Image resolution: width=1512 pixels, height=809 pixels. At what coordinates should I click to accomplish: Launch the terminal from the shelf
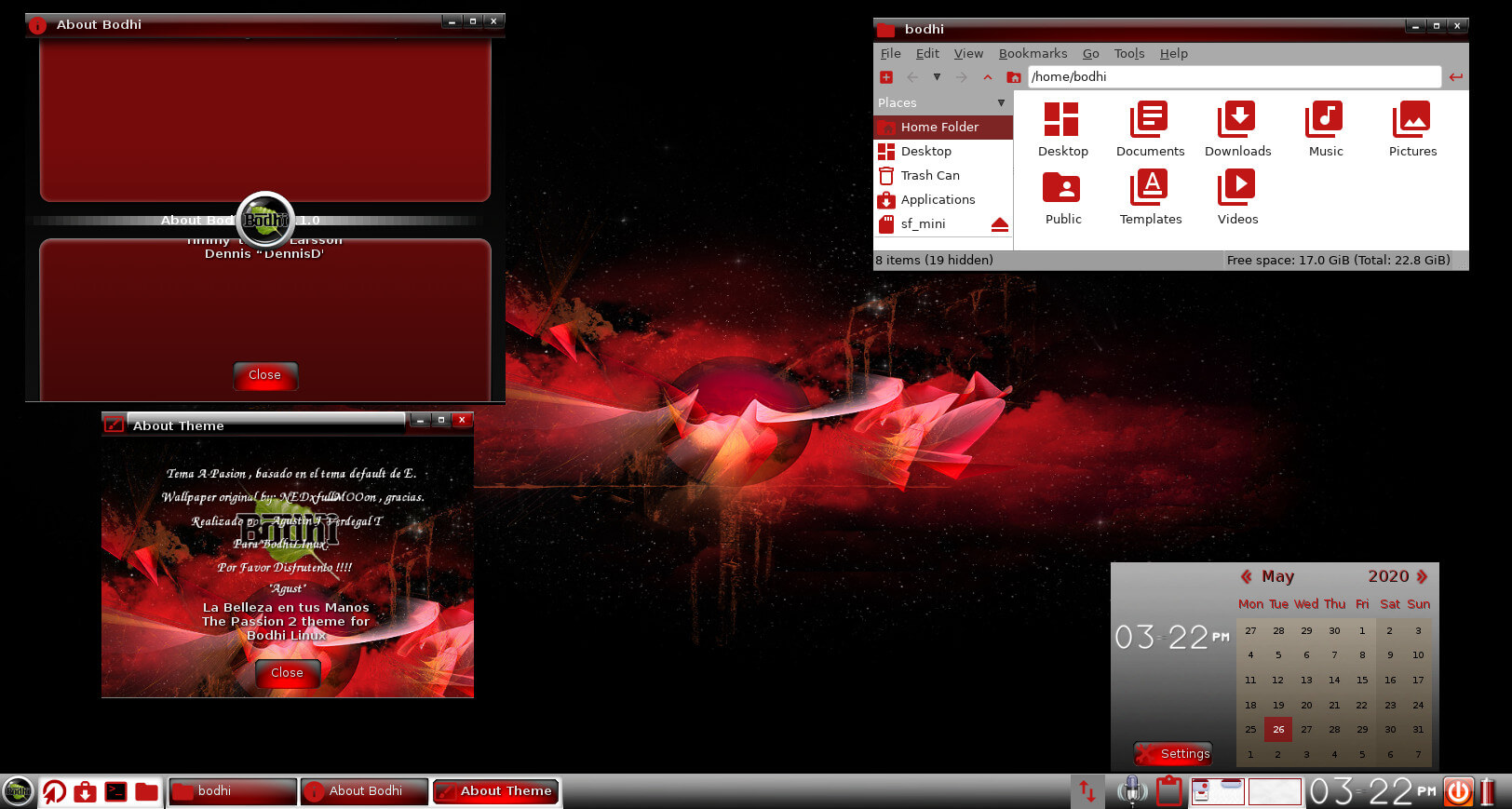coord(115,792)
